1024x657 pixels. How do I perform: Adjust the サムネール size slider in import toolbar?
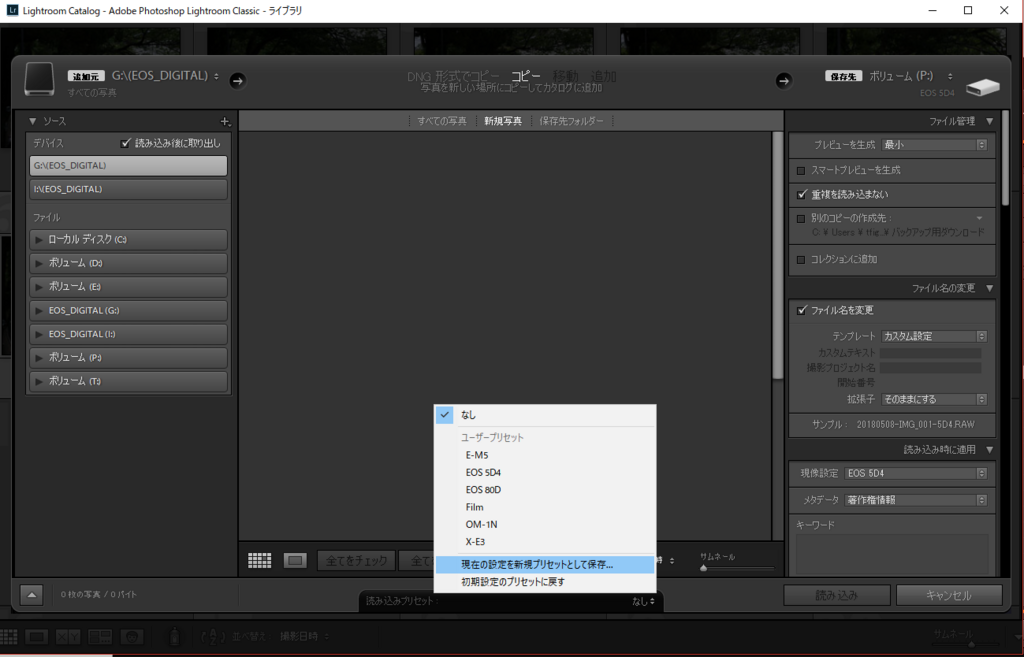[x=703, y=568]
